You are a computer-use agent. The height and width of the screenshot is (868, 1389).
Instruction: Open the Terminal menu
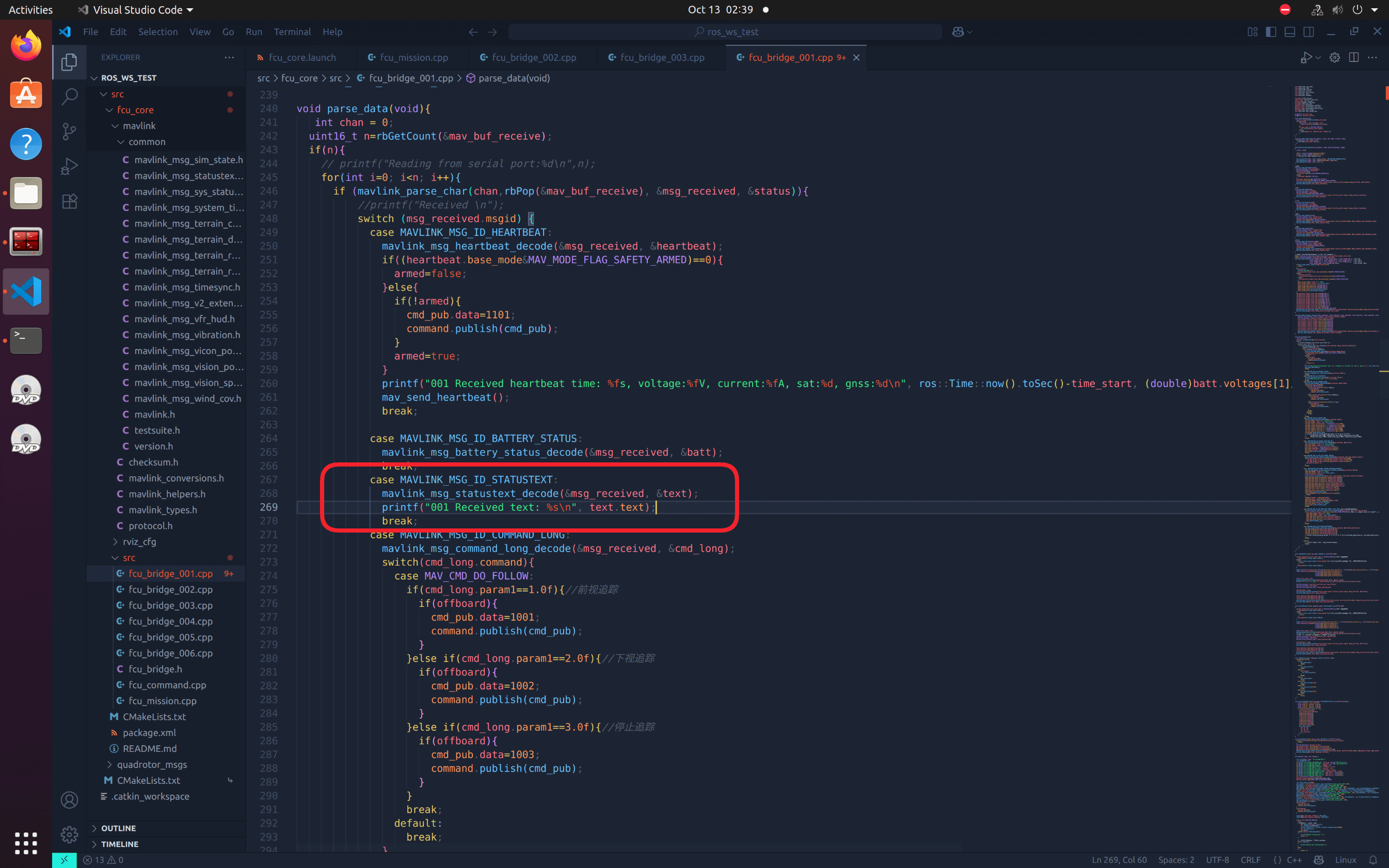click(x=292, y=31)
